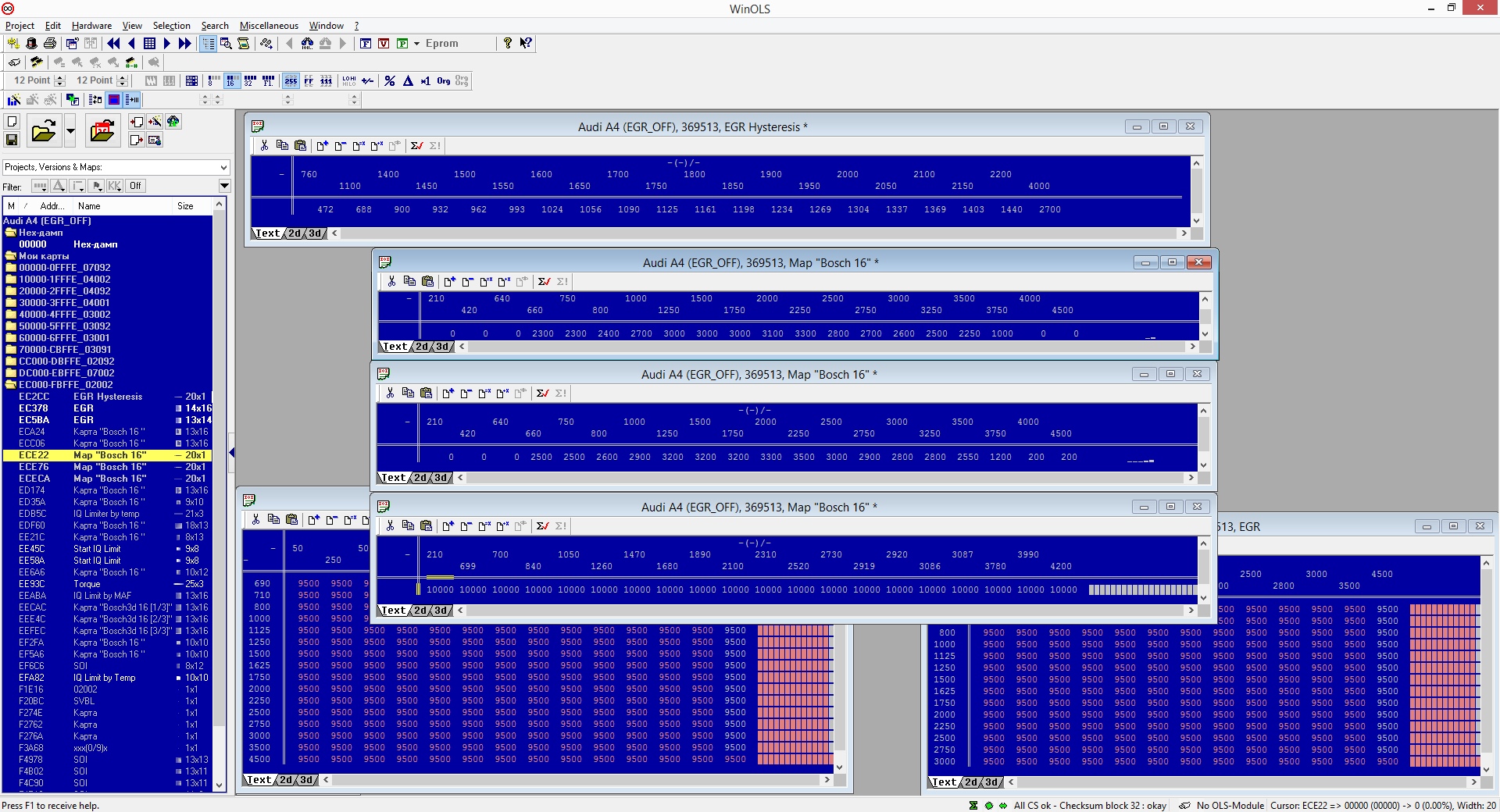Image resolution: width=1500 pixels, height=812 pixels.
Task: Toggle LoHi byte order button
Action: click(349, 80)
